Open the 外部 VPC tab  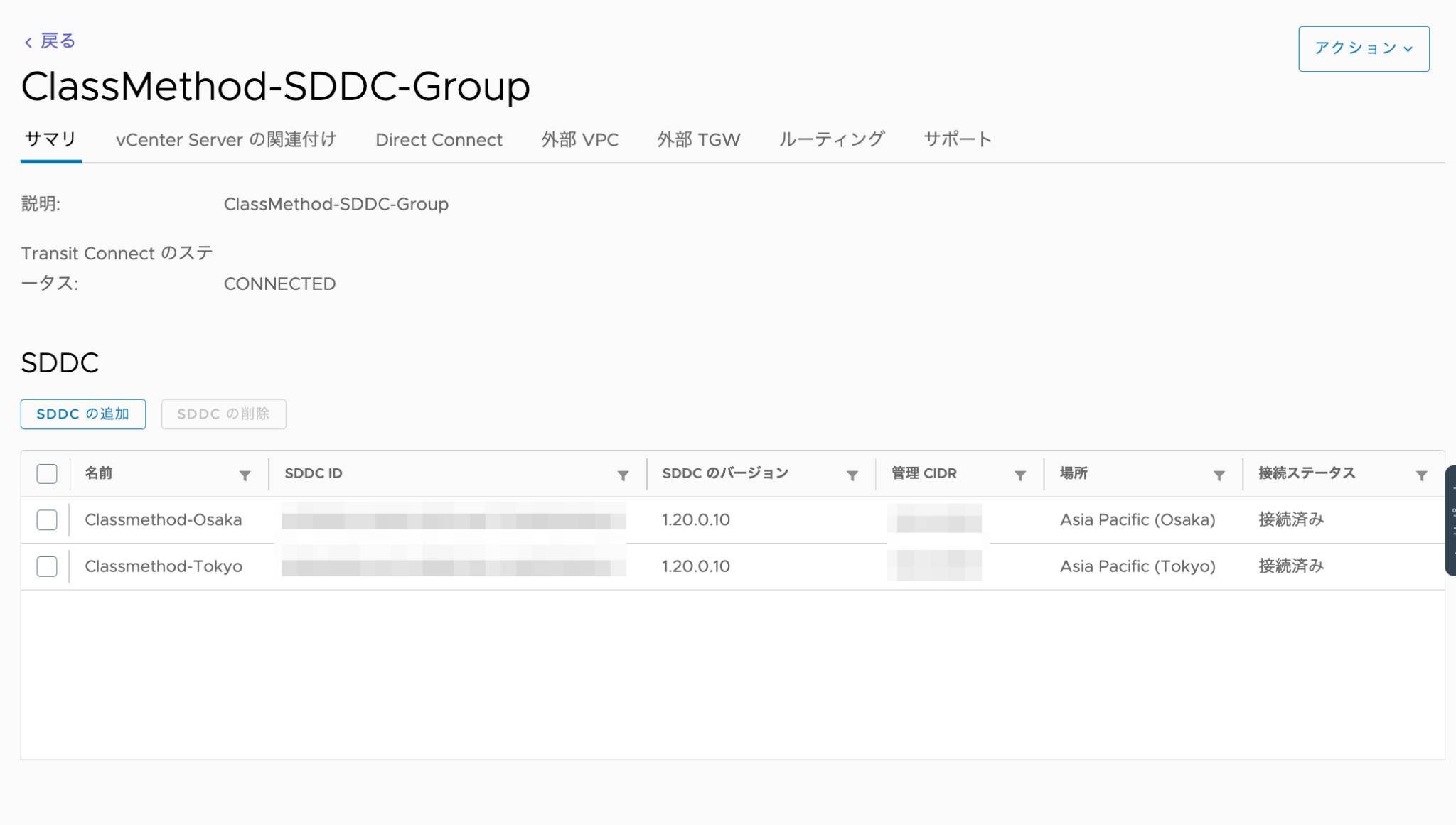pyautogui.click(x=580, y=139)
